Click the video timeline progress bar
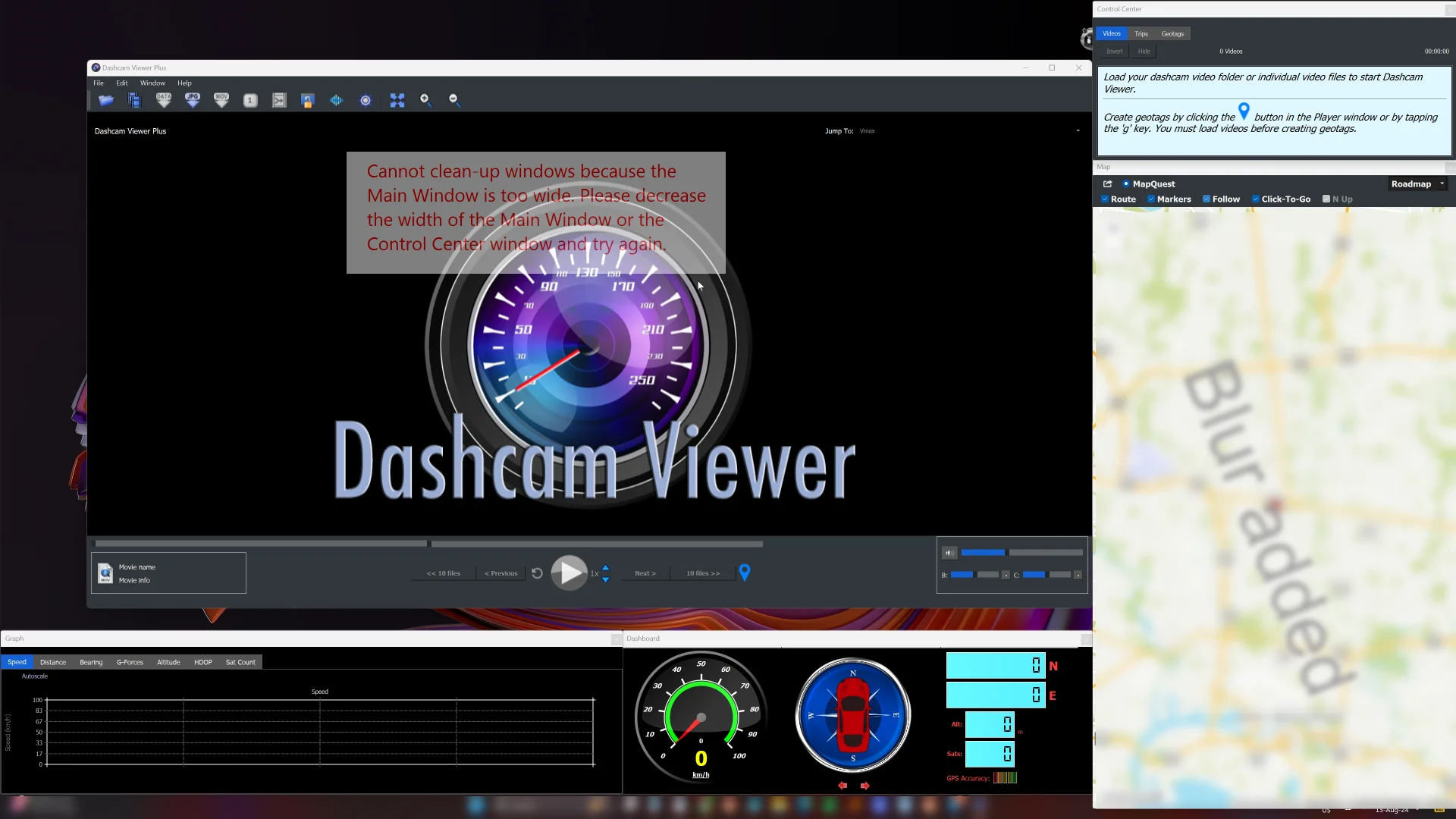The image size is (1456, 819). 429,544
